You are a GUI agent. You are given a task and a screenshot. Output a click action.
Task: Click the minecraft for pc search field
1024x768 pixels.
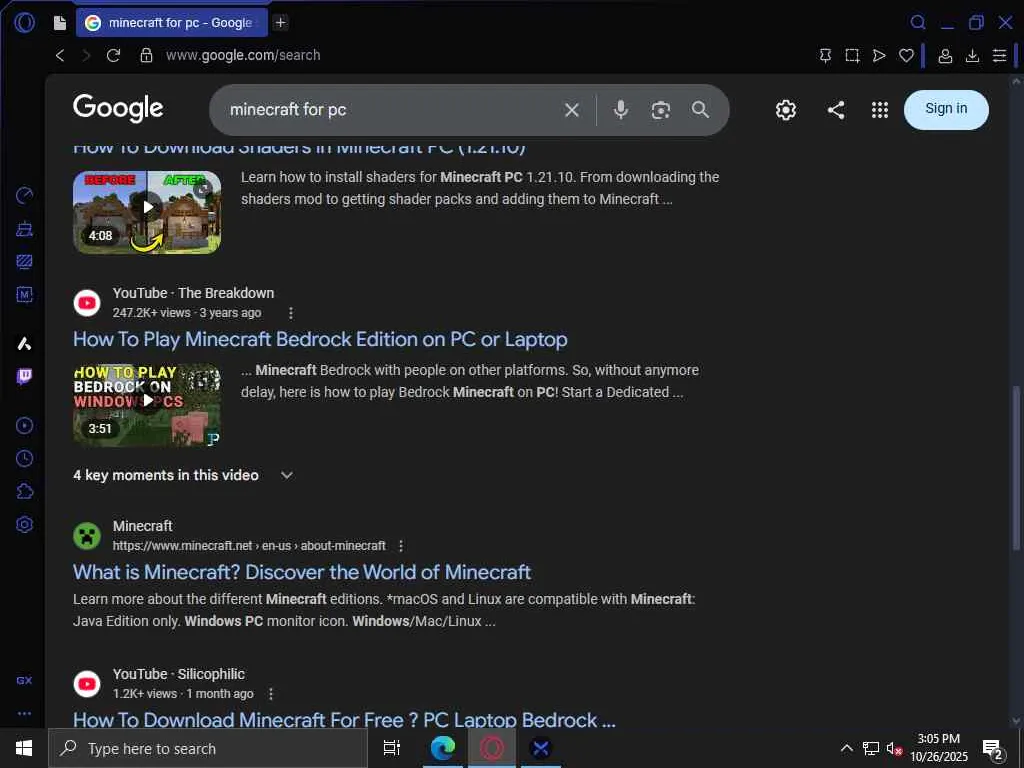(392, 110)
